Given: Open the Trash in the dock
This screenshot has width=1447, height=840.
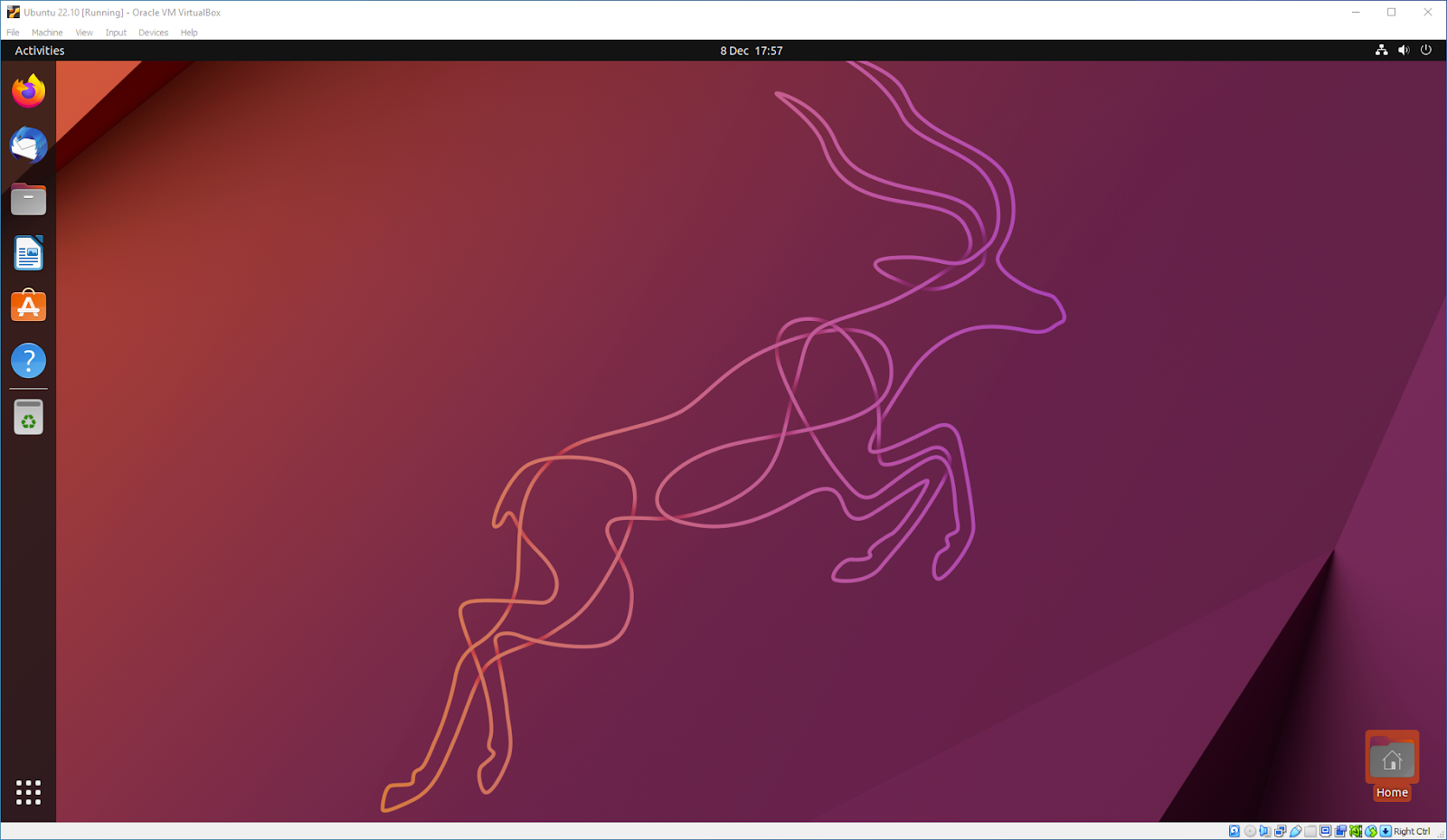Looking at the screenshot, I should 28,418.
